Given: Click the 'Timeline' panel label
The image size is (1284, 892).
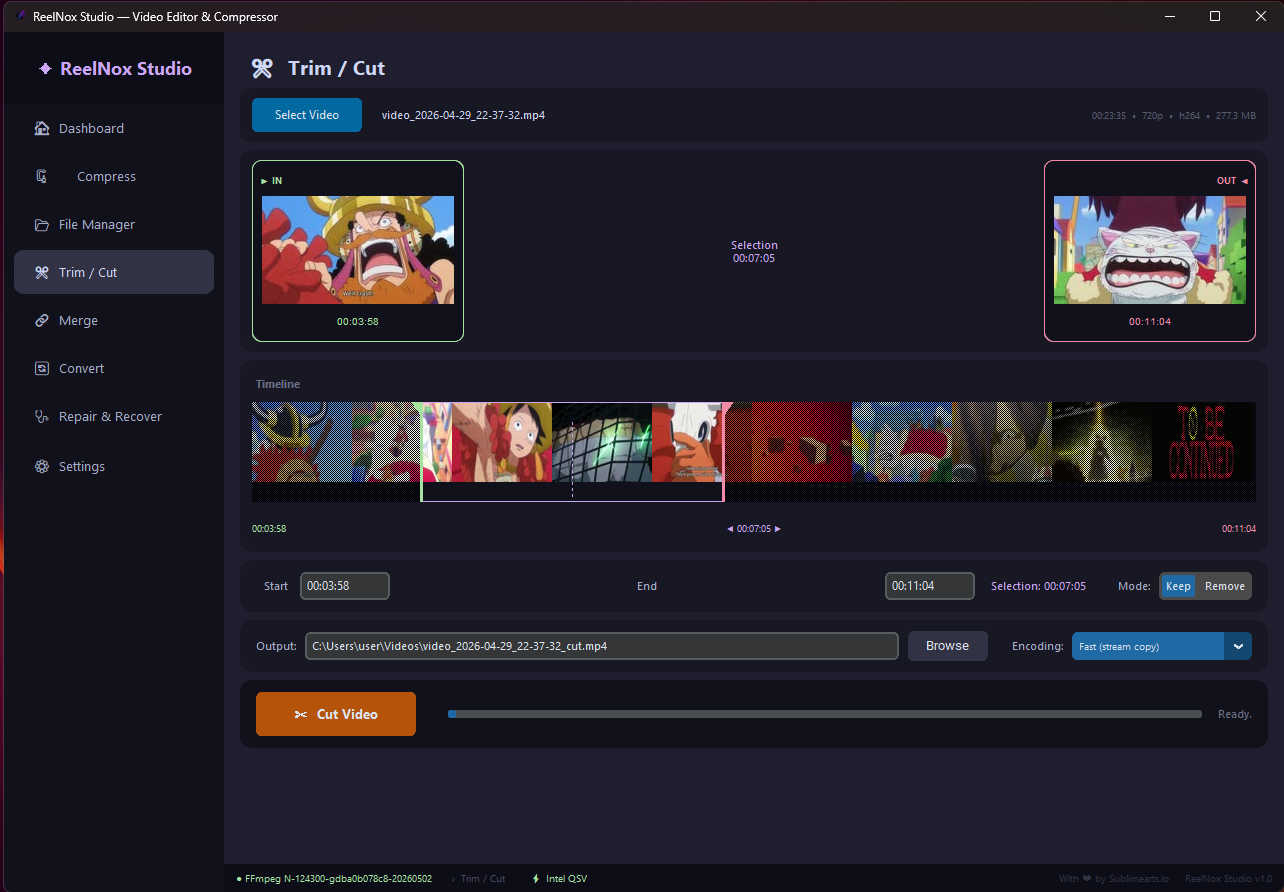Looking at the screenshot, I should [x=278, y=384].
